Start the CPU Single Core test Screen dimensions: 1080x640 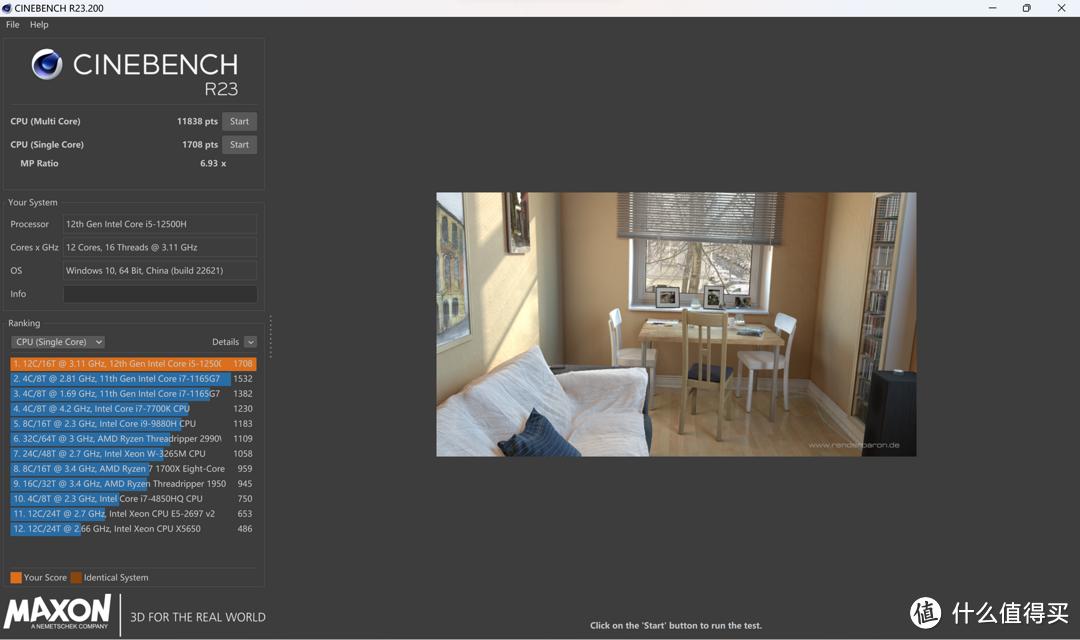click(239, 145)
